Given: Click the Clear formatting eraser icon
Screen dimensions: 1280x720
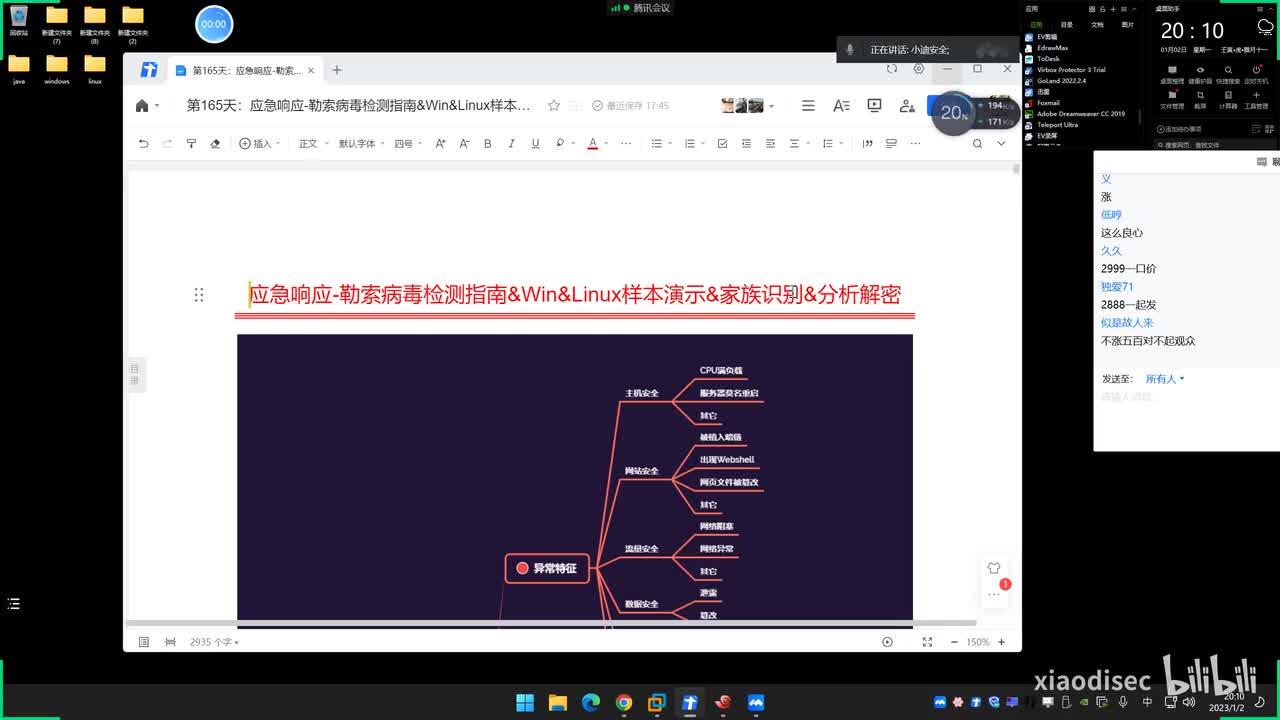Looking at the screenshot, I should [x=215, y=144].
